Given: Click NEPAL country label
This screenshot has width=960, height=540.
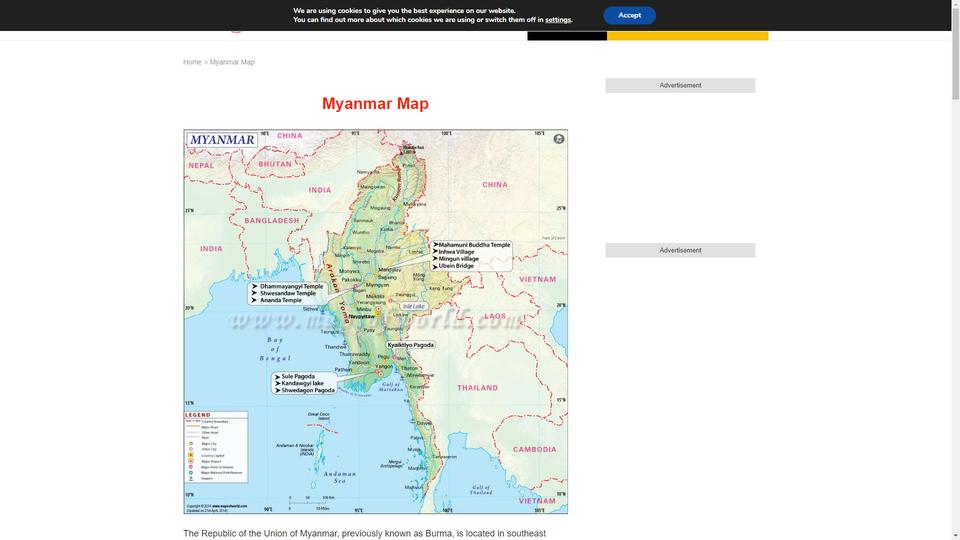Looking at the screenshot, I should pyautogui.click(x=201, y=165).
